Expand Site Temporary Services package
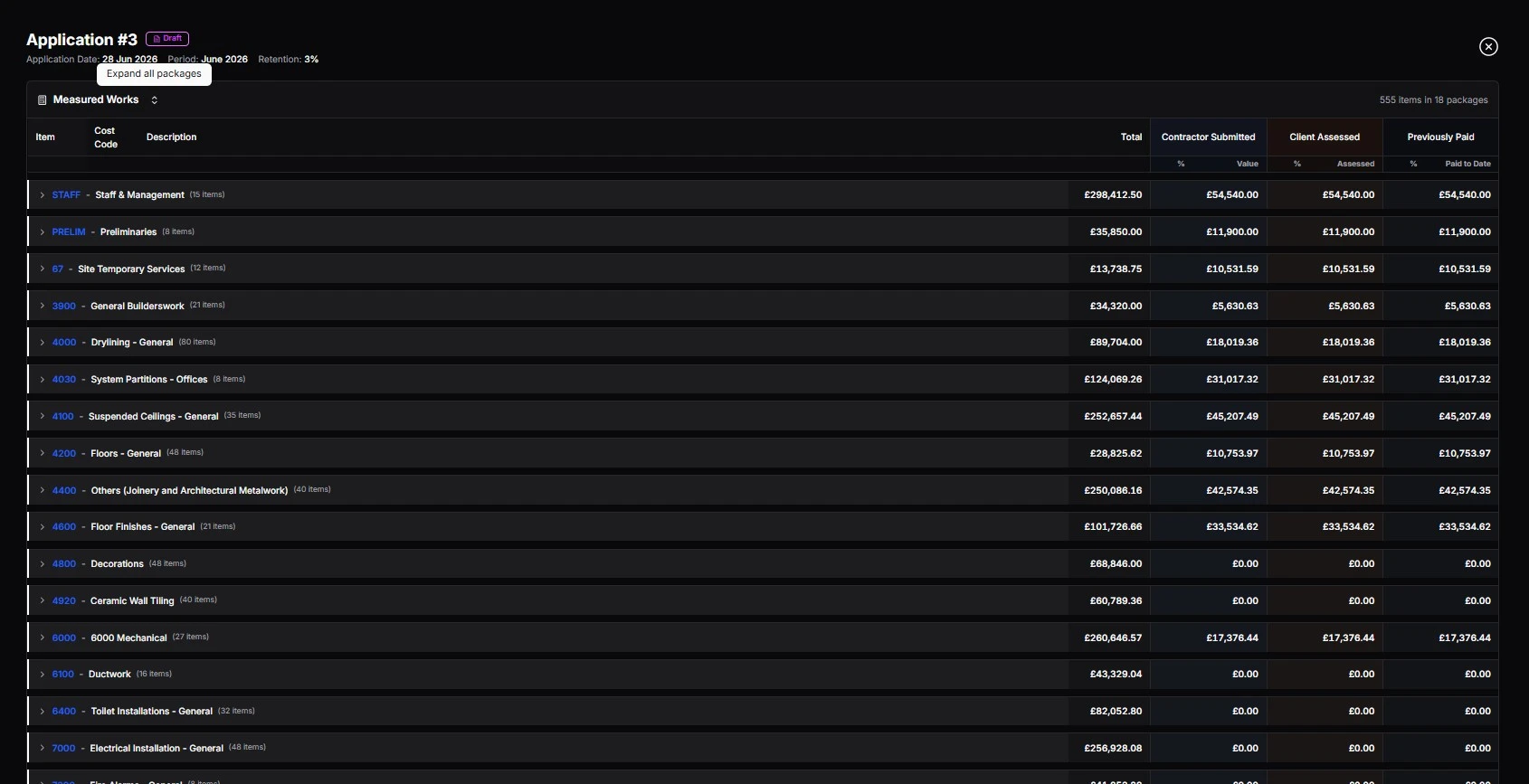The width and height of the screenshot is (1529, 784). point(42,269)
